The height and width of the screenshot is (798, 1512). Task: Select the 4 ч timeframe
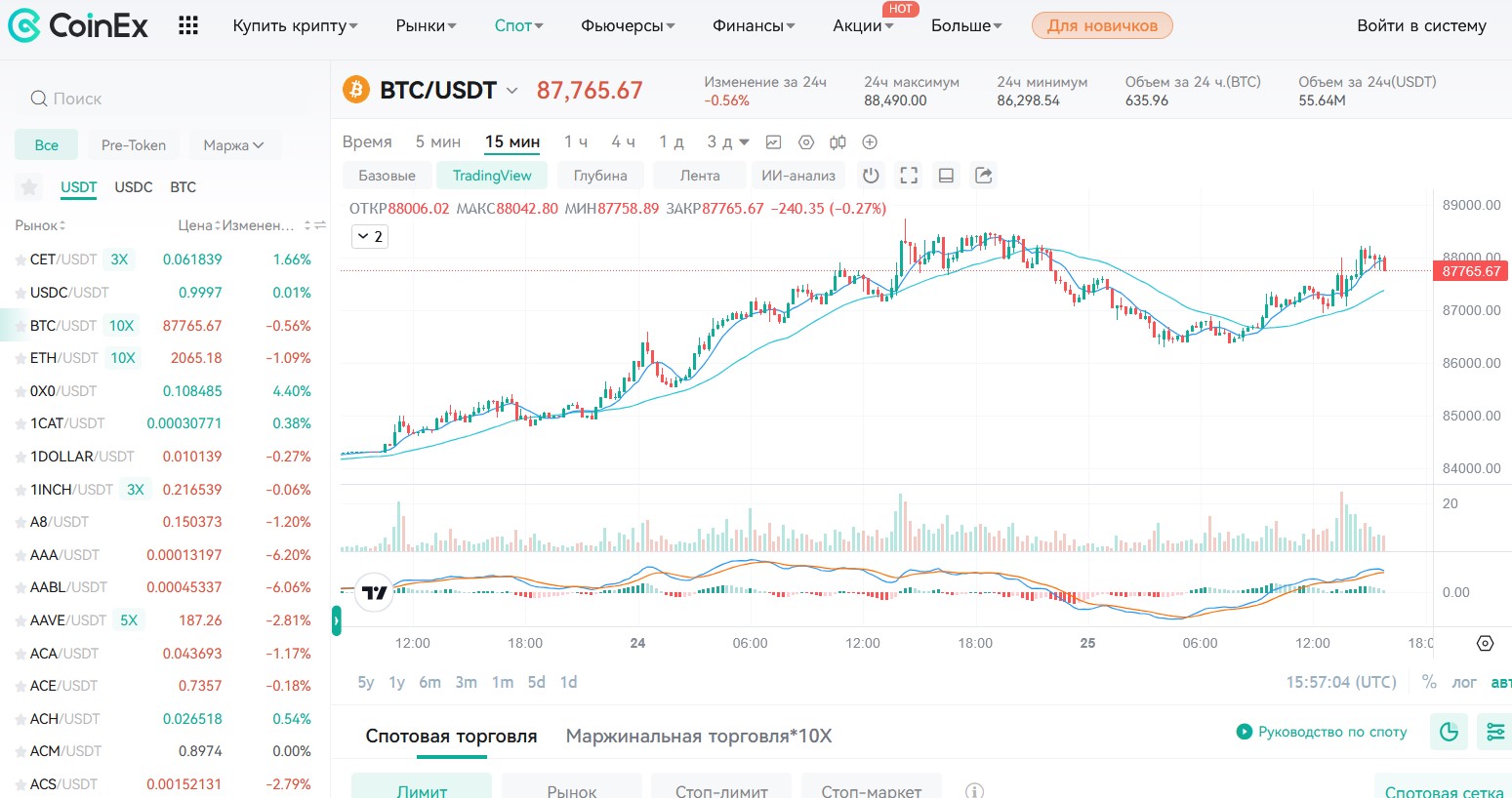(623, 142)
